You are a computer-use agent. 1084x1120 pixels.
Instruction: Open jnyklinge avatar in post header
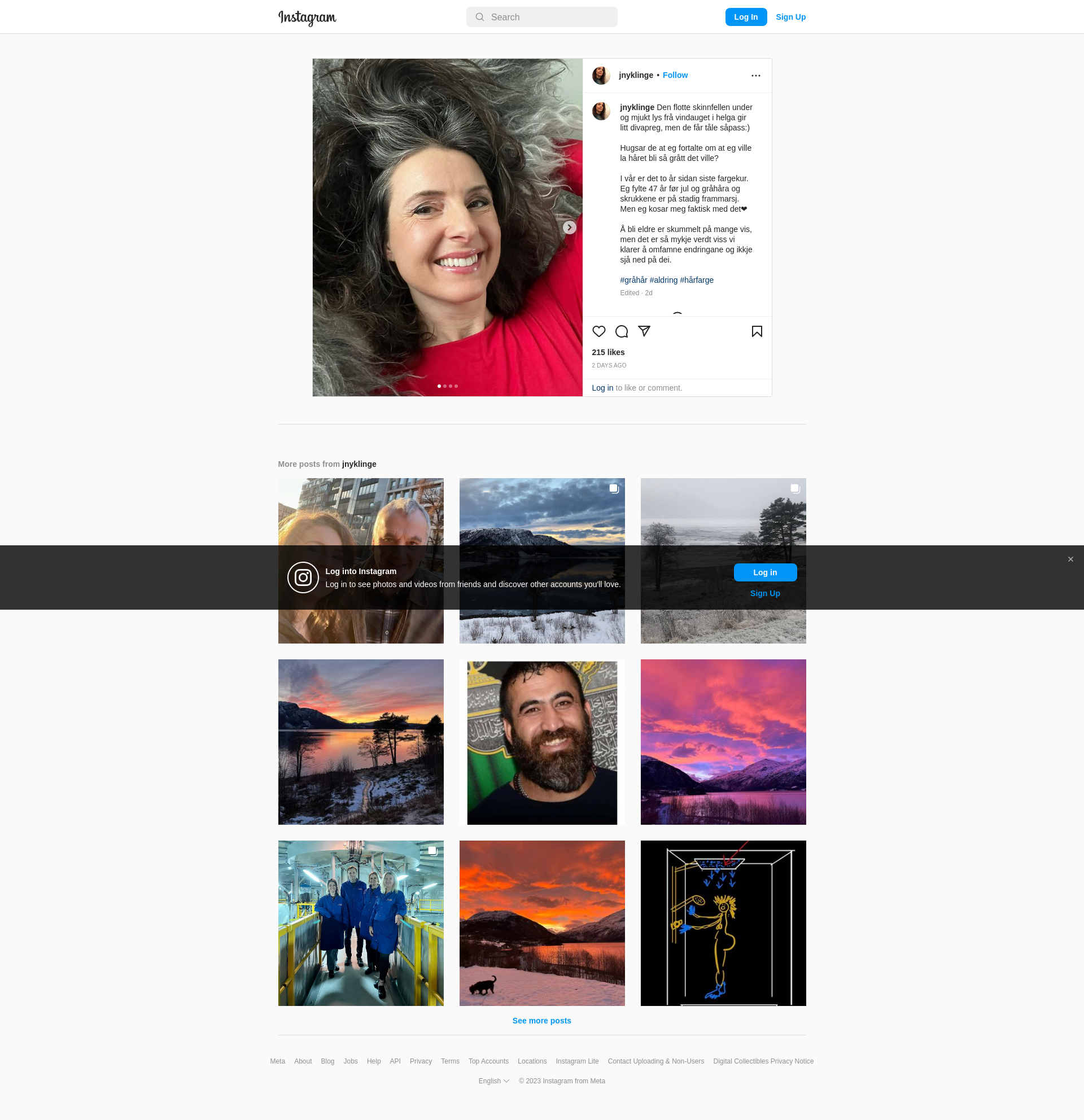[x=601, y=76]
